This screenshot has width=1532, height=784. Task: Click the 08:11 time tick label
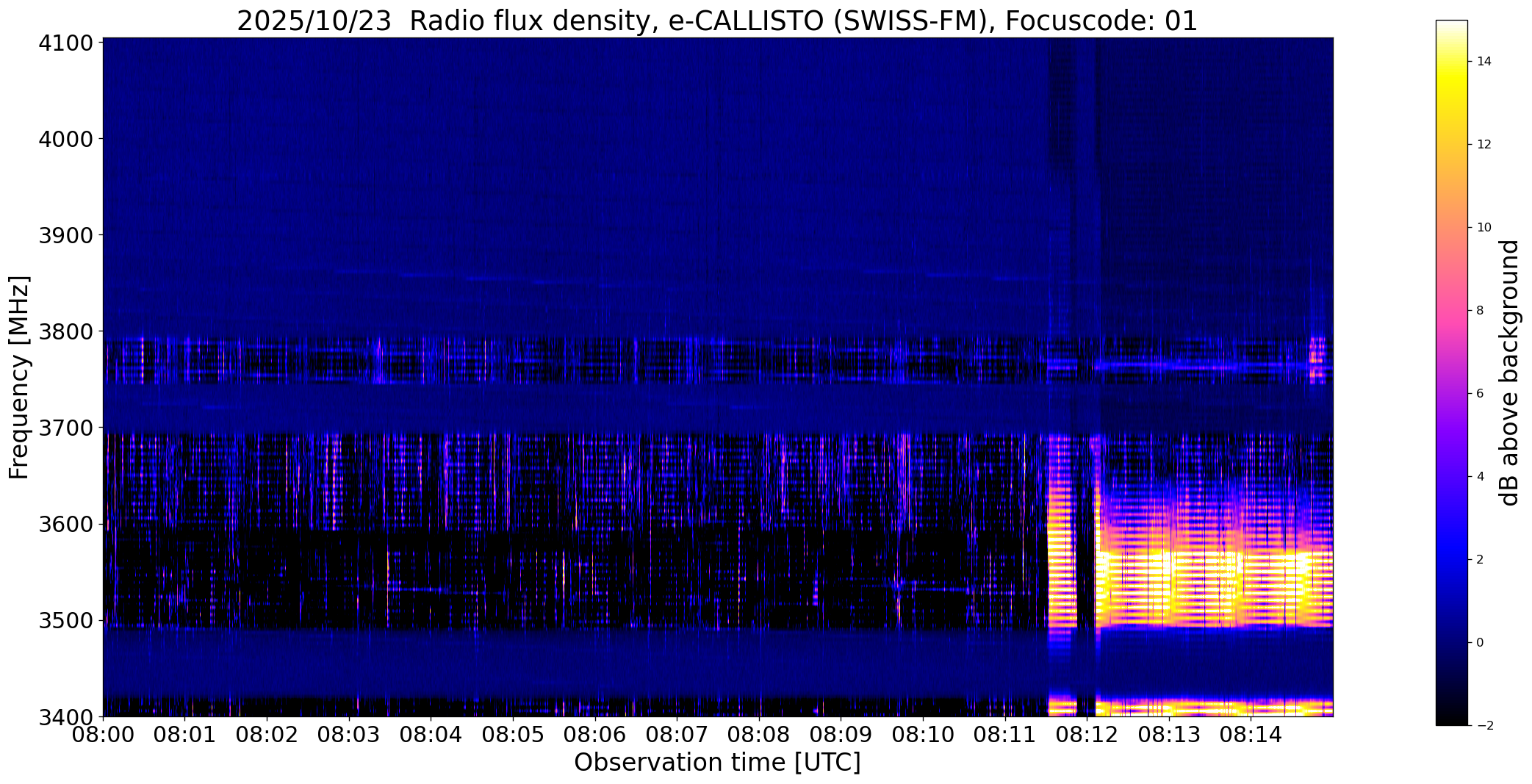click(1004, 735)
